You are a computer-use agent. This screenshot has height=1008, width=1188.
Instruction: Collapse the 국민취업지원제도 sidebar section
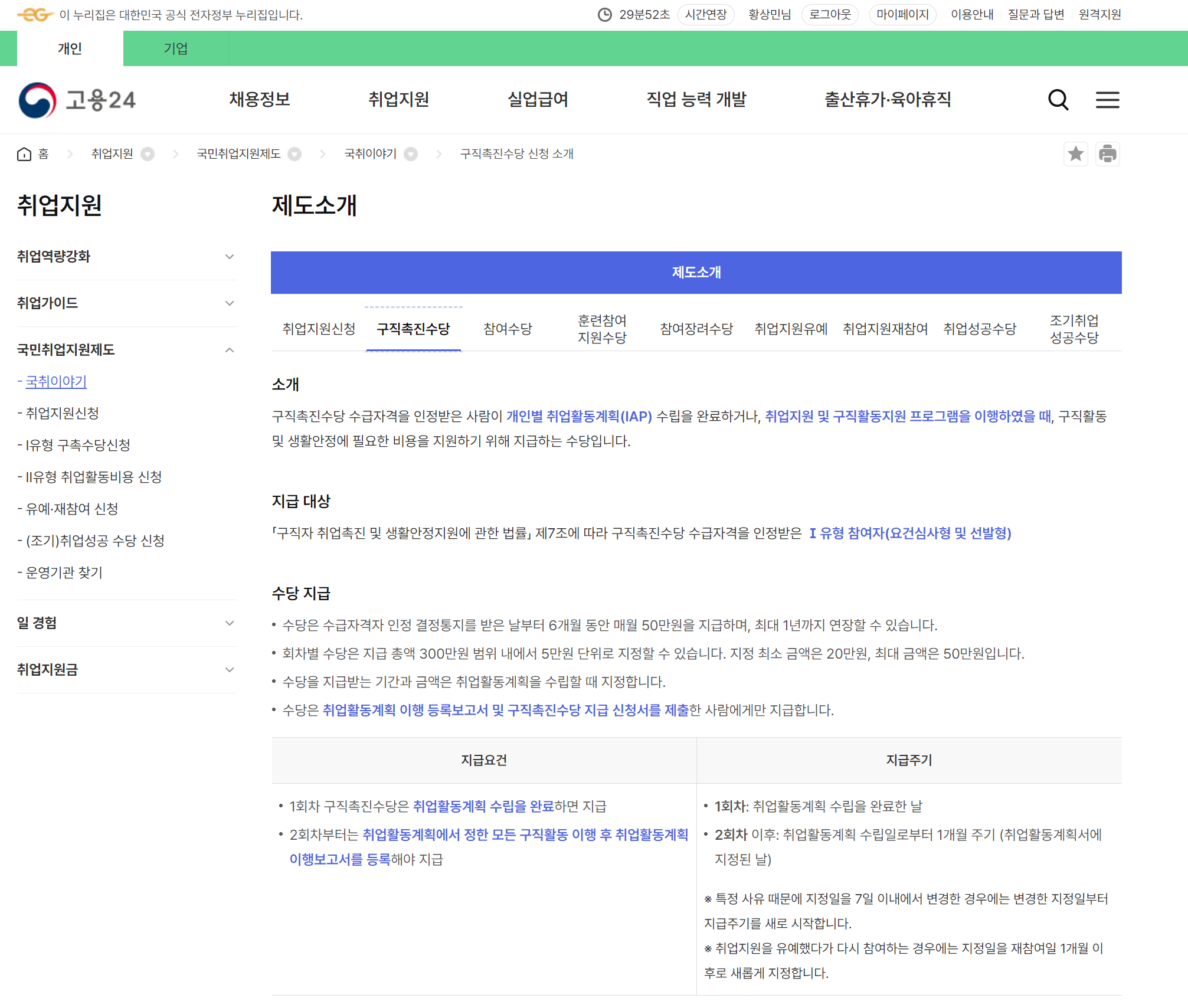coord(230,350)
